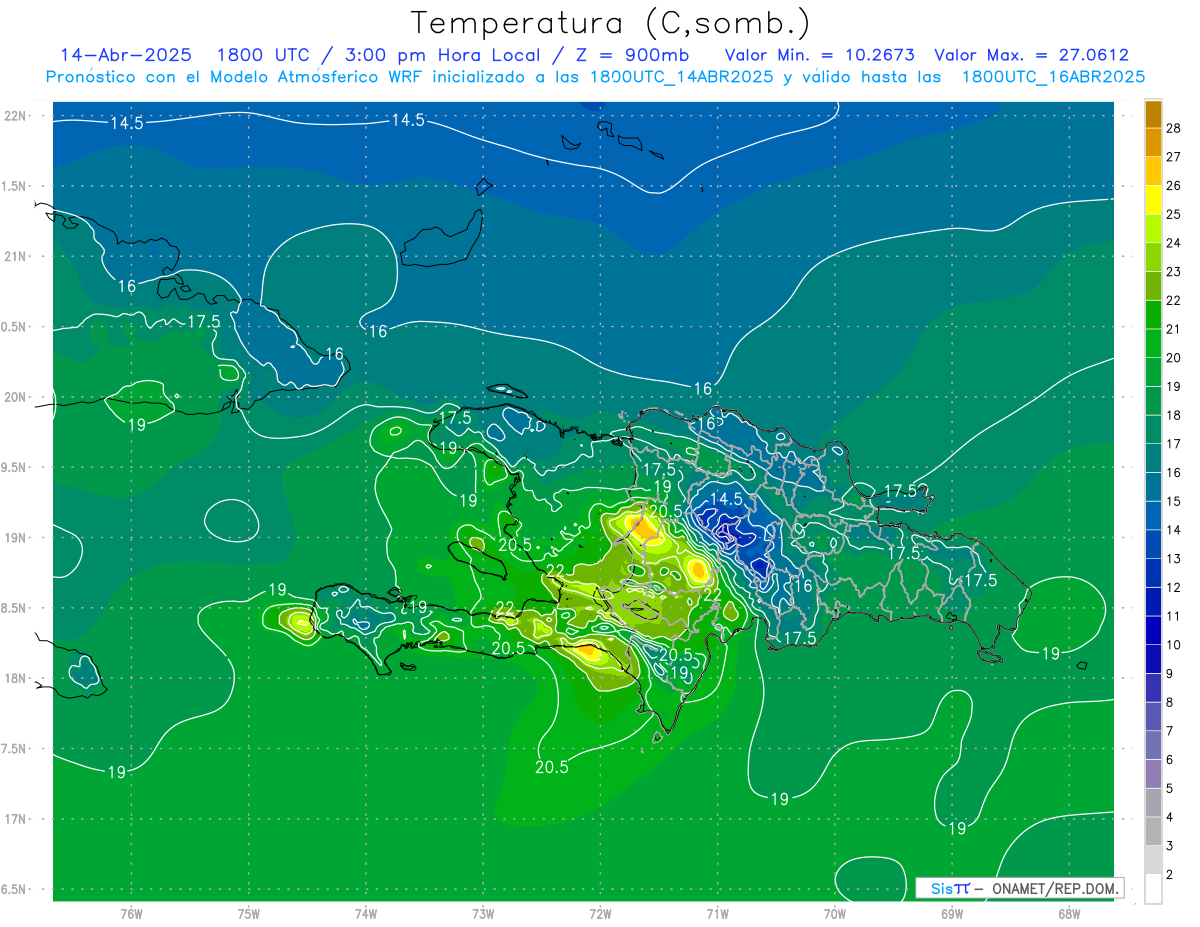The image size is (1200, 927).
Task: Click the ONAMET/REP.DOM. logo box
Action: pos(1019,888)
